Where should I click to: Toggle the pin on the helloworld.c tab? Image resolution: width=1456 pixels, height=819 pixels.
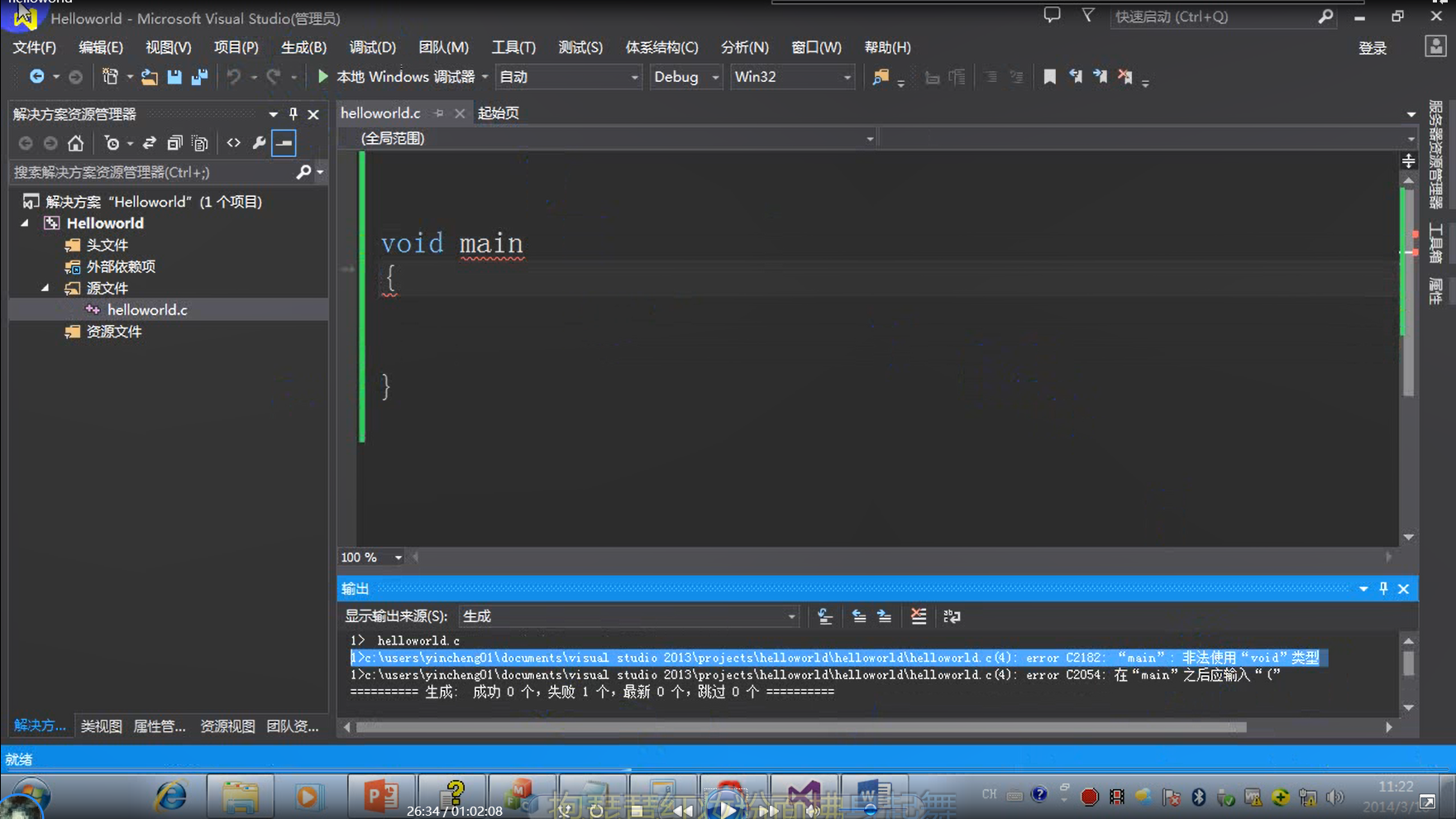[439, 113]
